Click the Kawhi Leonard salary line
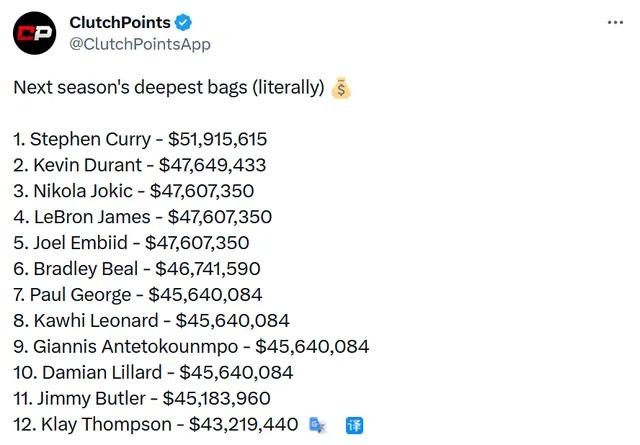This screenshot has width=640, height=445. point(151,321)
